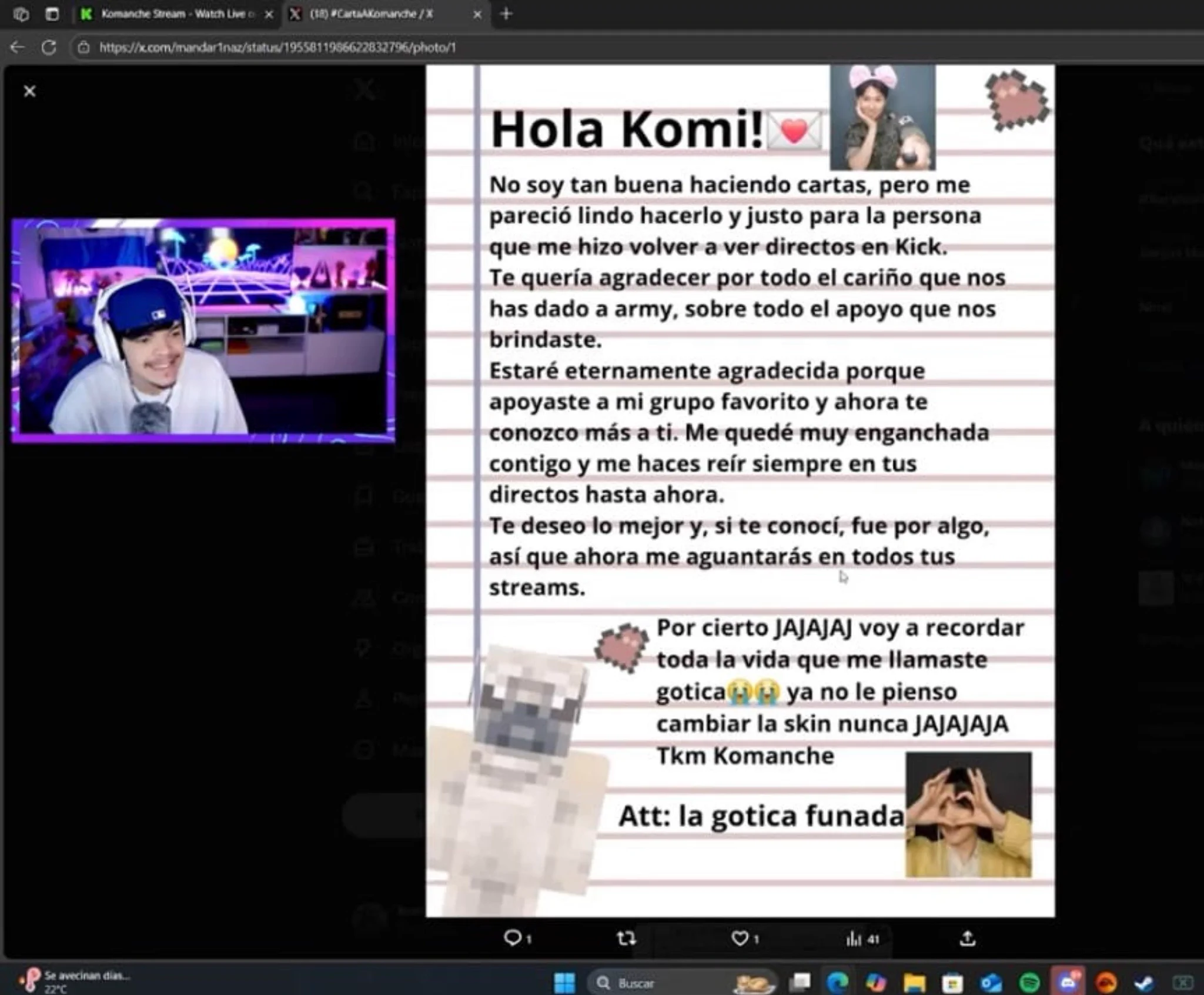Open Steam from the taskbar
The width and height of the screenshot is (1204, 995).
tap(1144, 982)
